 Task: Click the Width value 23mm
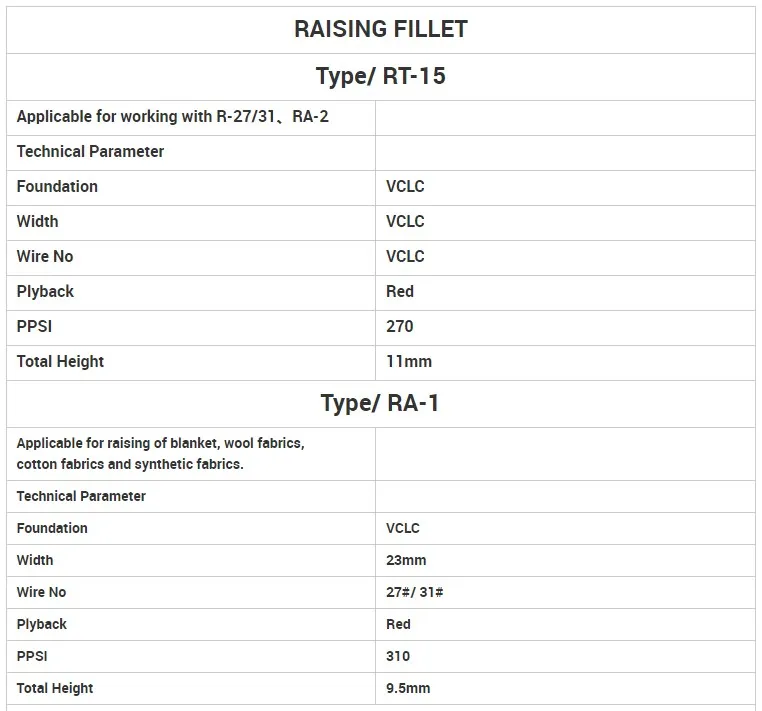(406, 560)
